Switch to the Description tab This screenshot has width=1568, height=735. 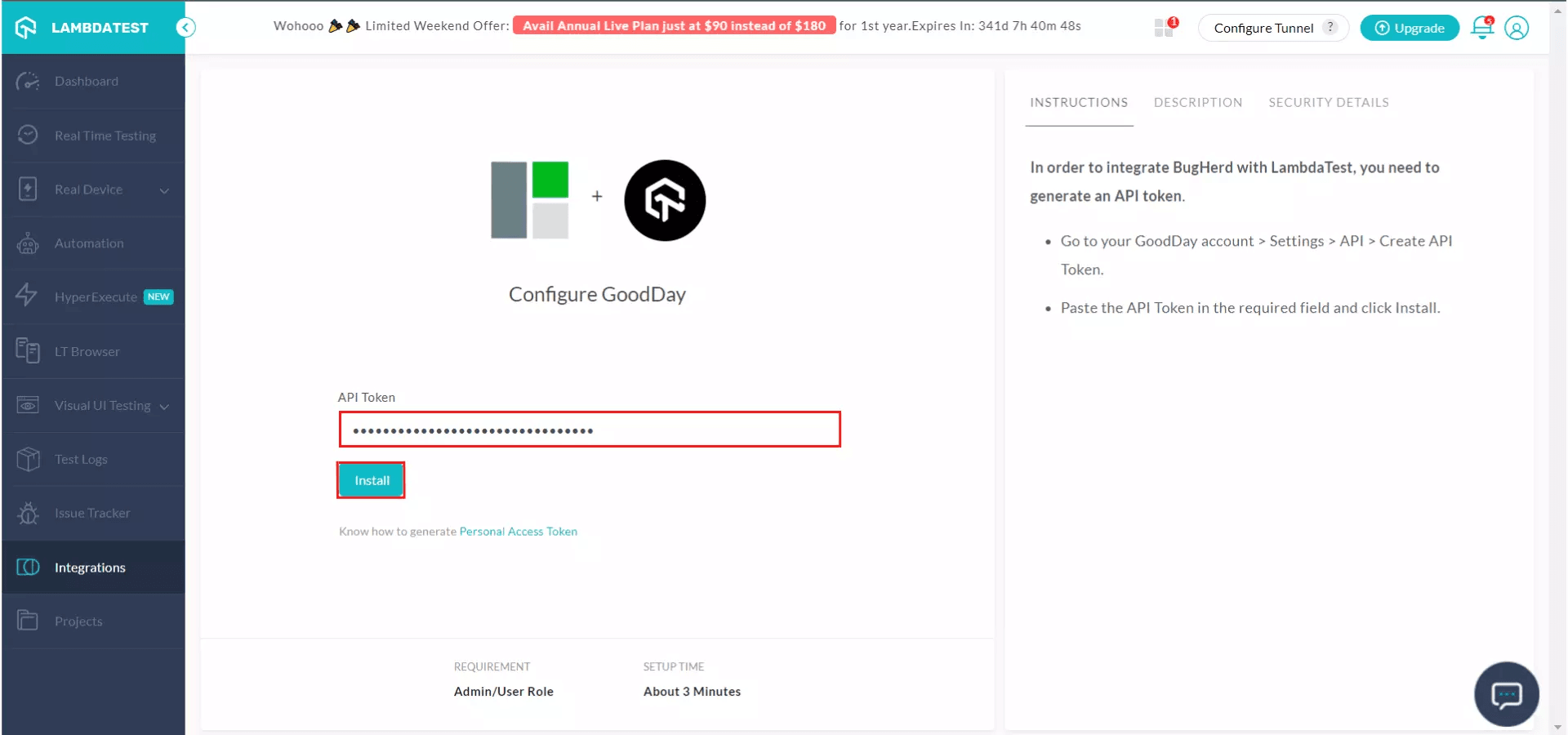coord(1198,102)
